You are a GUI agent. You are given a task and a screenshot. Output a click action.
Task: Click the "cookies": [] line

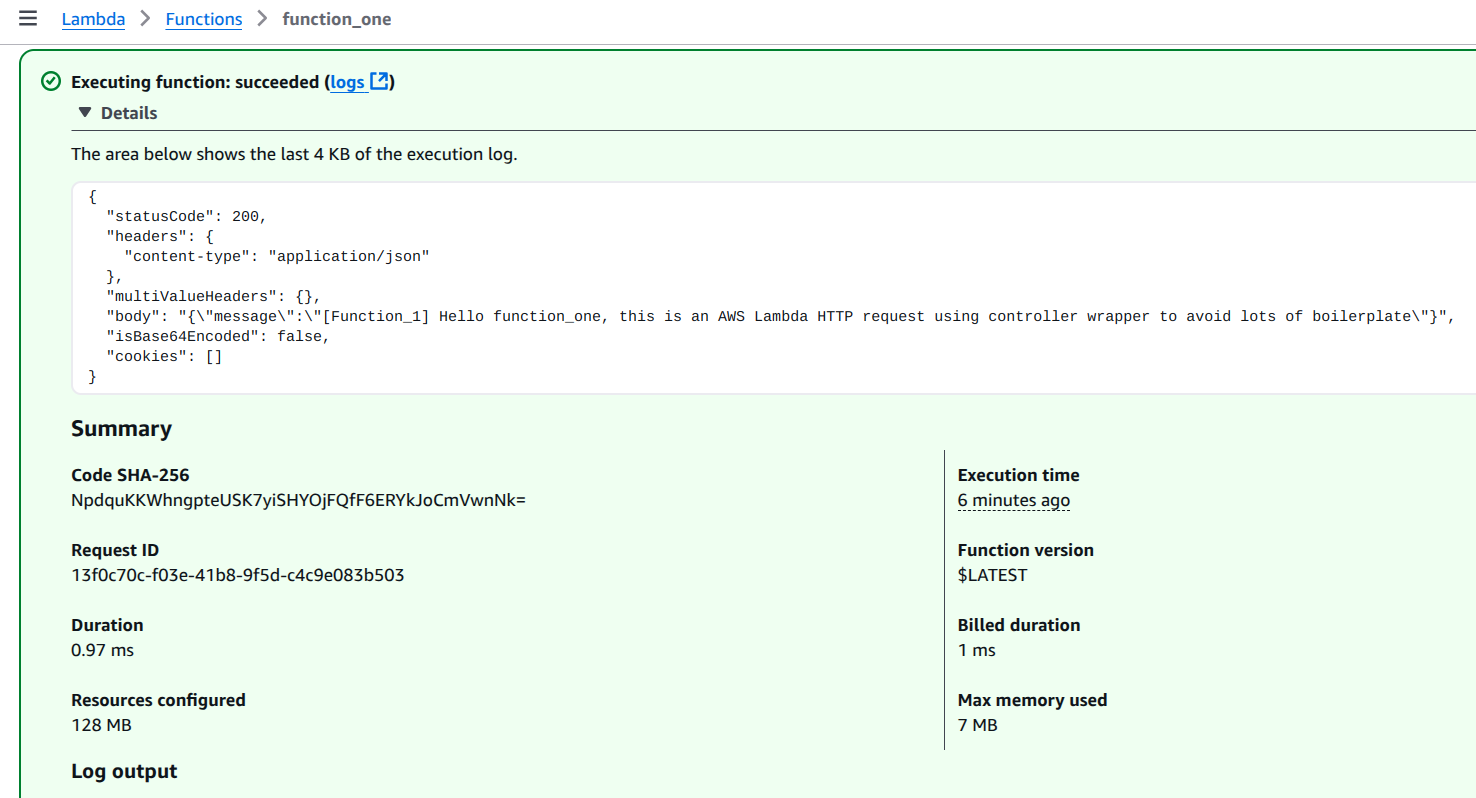[164, 356]
